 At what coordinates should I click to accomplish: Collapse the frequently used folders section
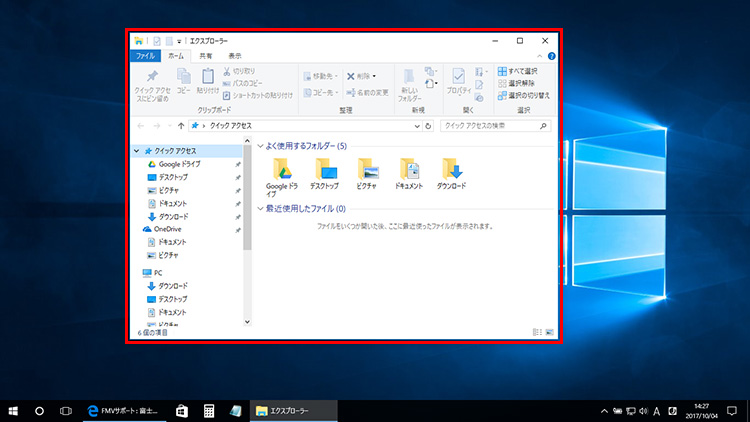[262, 146]
